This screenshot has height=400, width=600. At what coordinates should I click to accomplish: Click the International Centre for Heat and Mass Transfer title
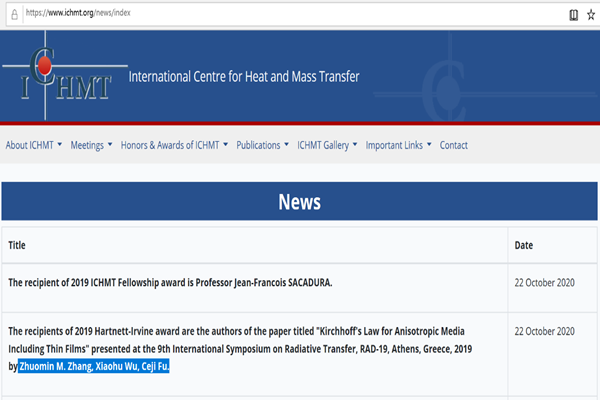[x=244, y=77]
